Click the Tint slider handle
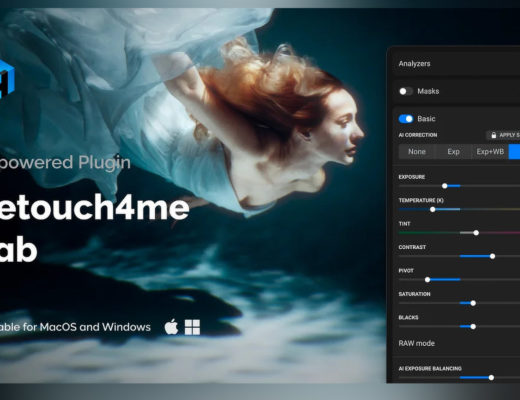 pos(476,233)
